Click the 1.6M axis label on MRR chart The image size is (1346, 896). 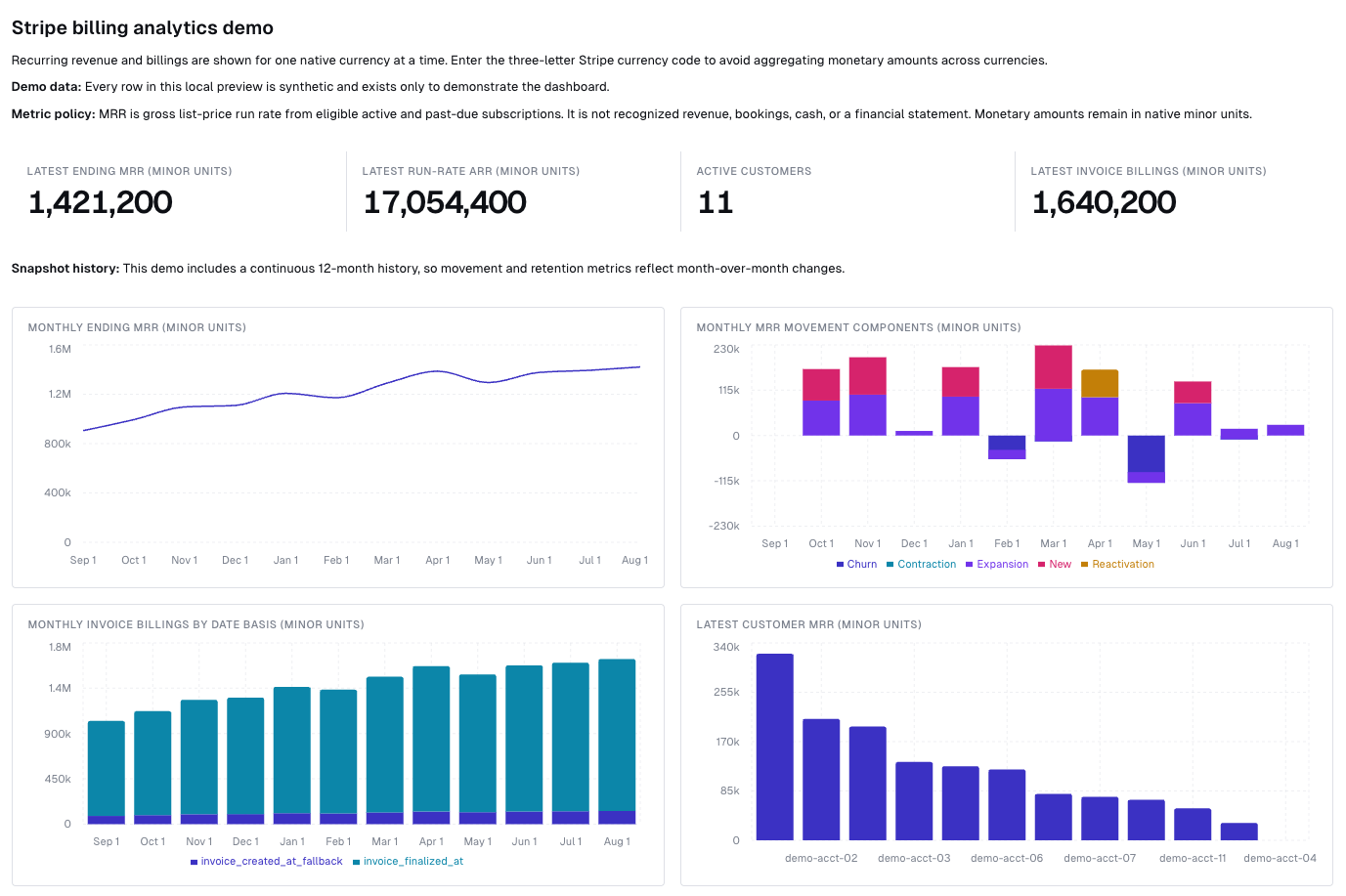pyautogui.click(x=60, y=349)
